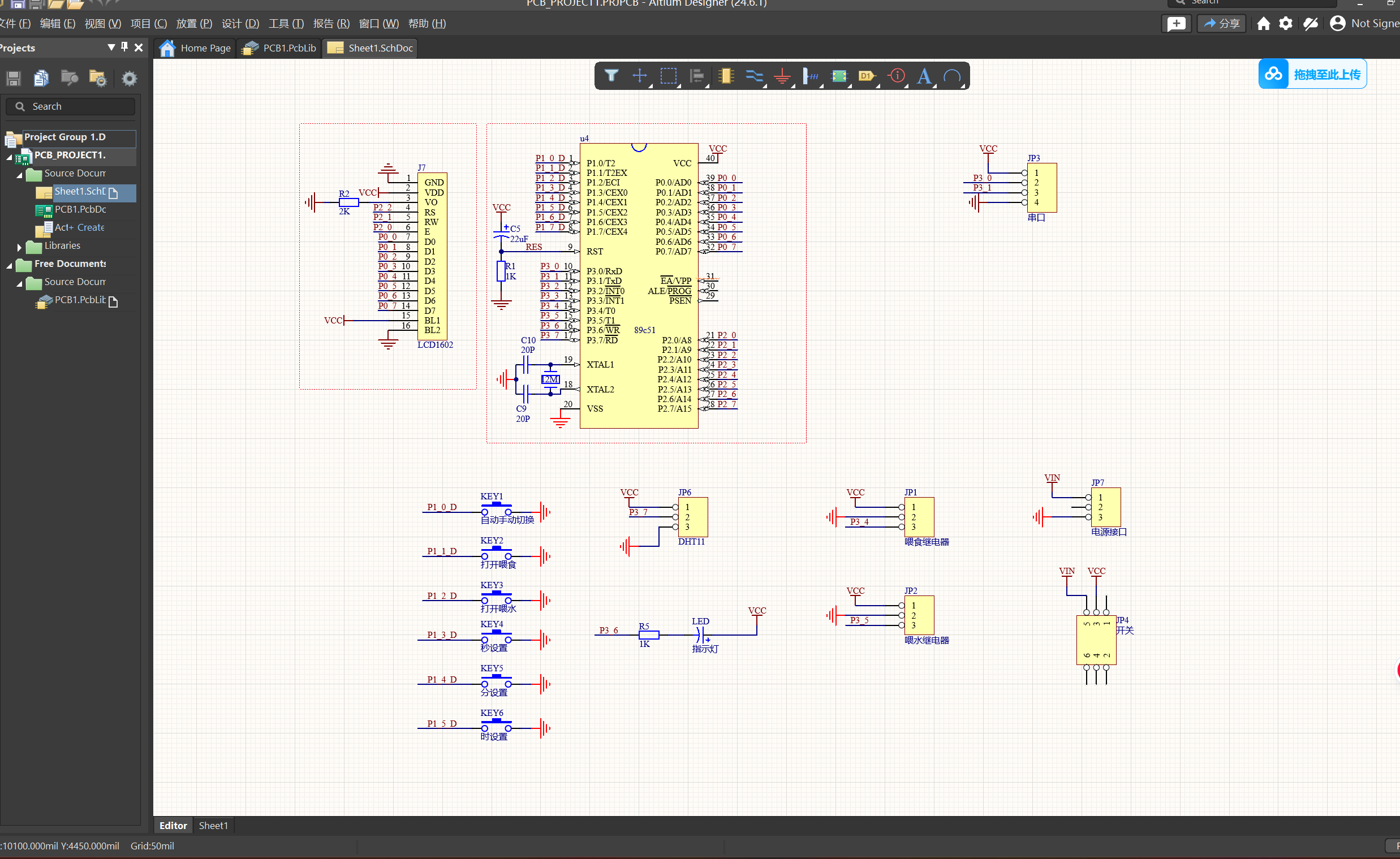Select the Sheet1.SchDoc document tab

[x=370, y=48]
